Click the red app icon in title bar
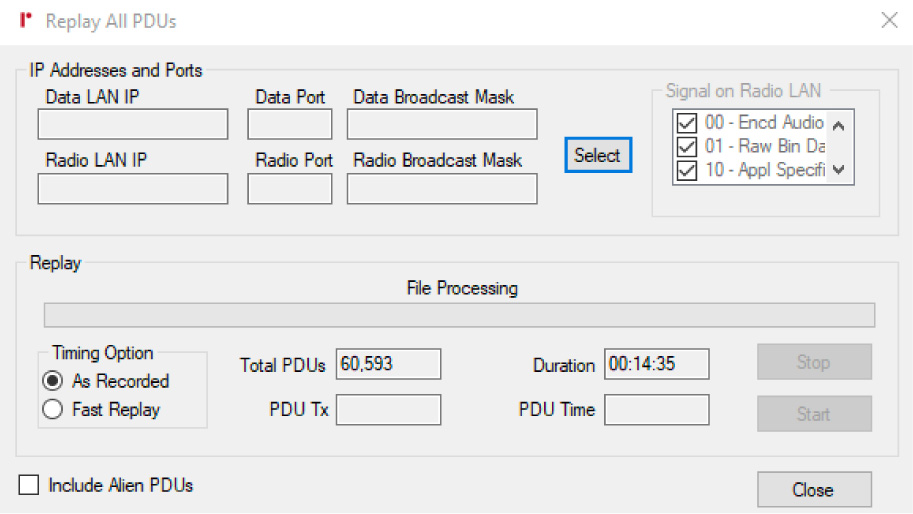The image size is (913, 514). point(25,20)
